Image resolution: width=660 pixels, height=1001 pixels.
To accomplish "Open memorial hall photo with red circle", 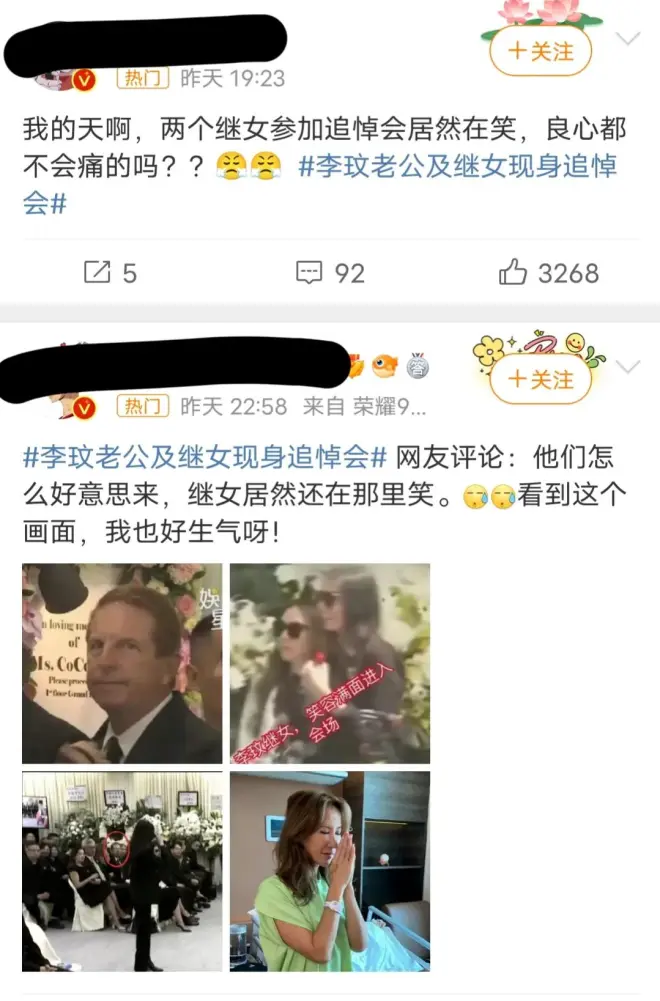I will pos(123,871).
